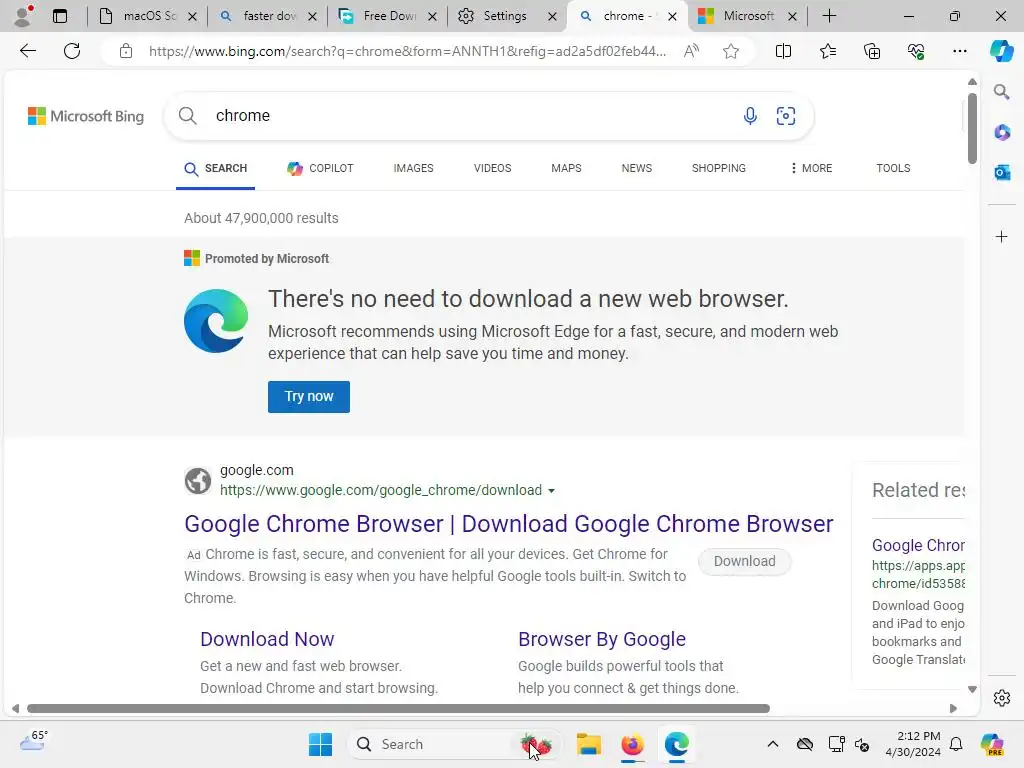Click the muted volume tray icon
Screen dimensions: 1024x768
pyautogui.click(x=862, y=744)
